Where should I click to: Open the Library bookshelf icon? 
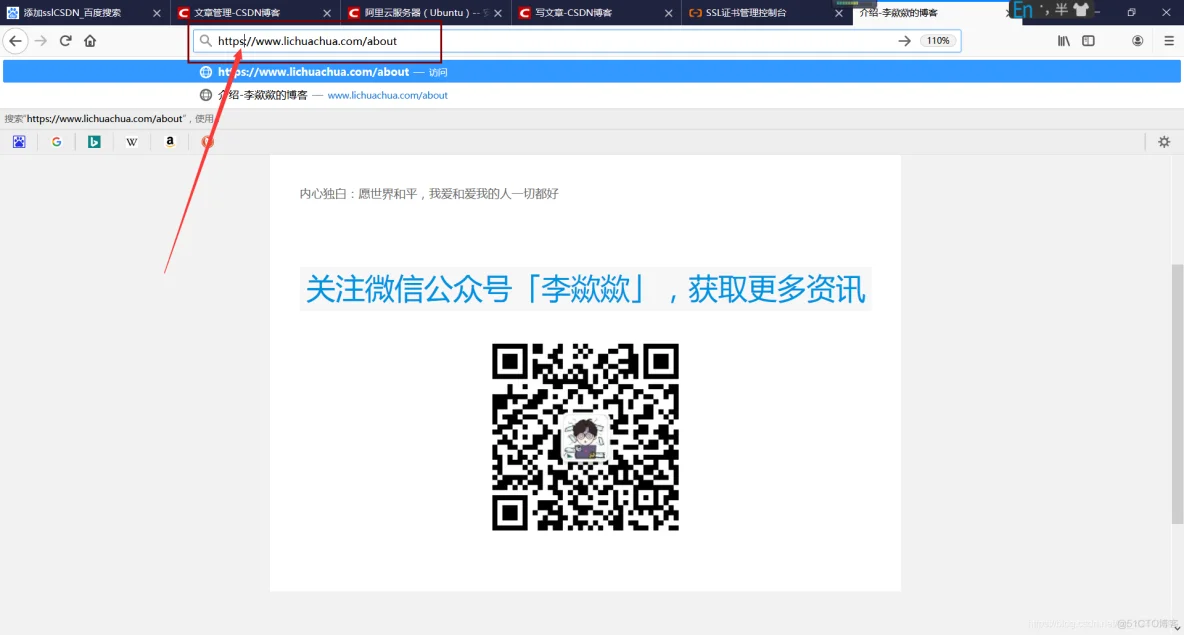point(1063,41)
